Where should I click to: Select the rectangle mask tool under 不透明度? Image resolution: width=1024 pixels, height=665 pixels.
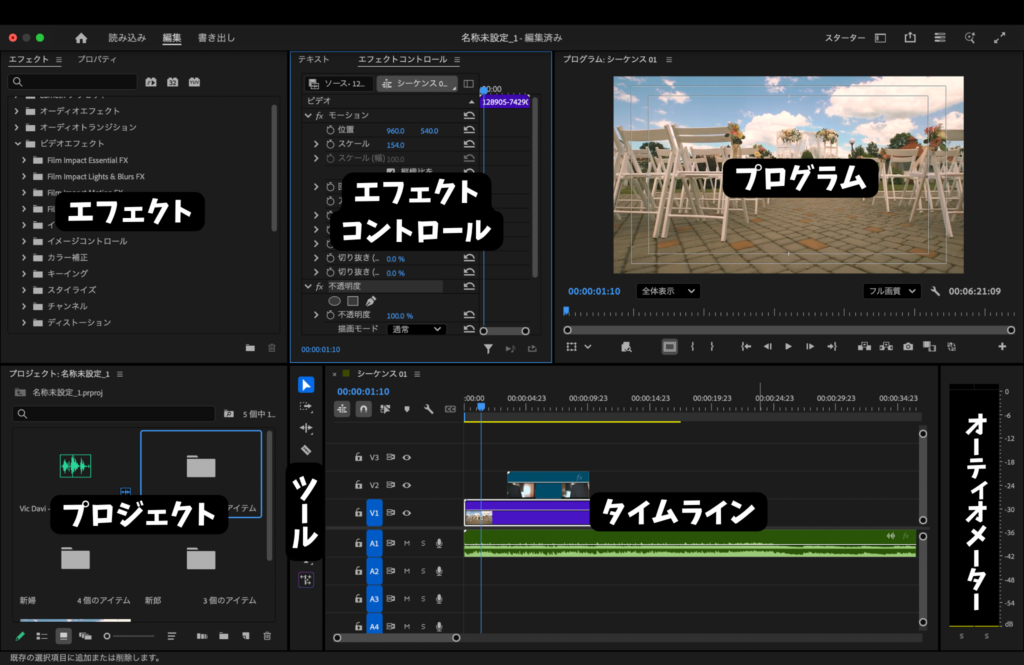point(353,301)
